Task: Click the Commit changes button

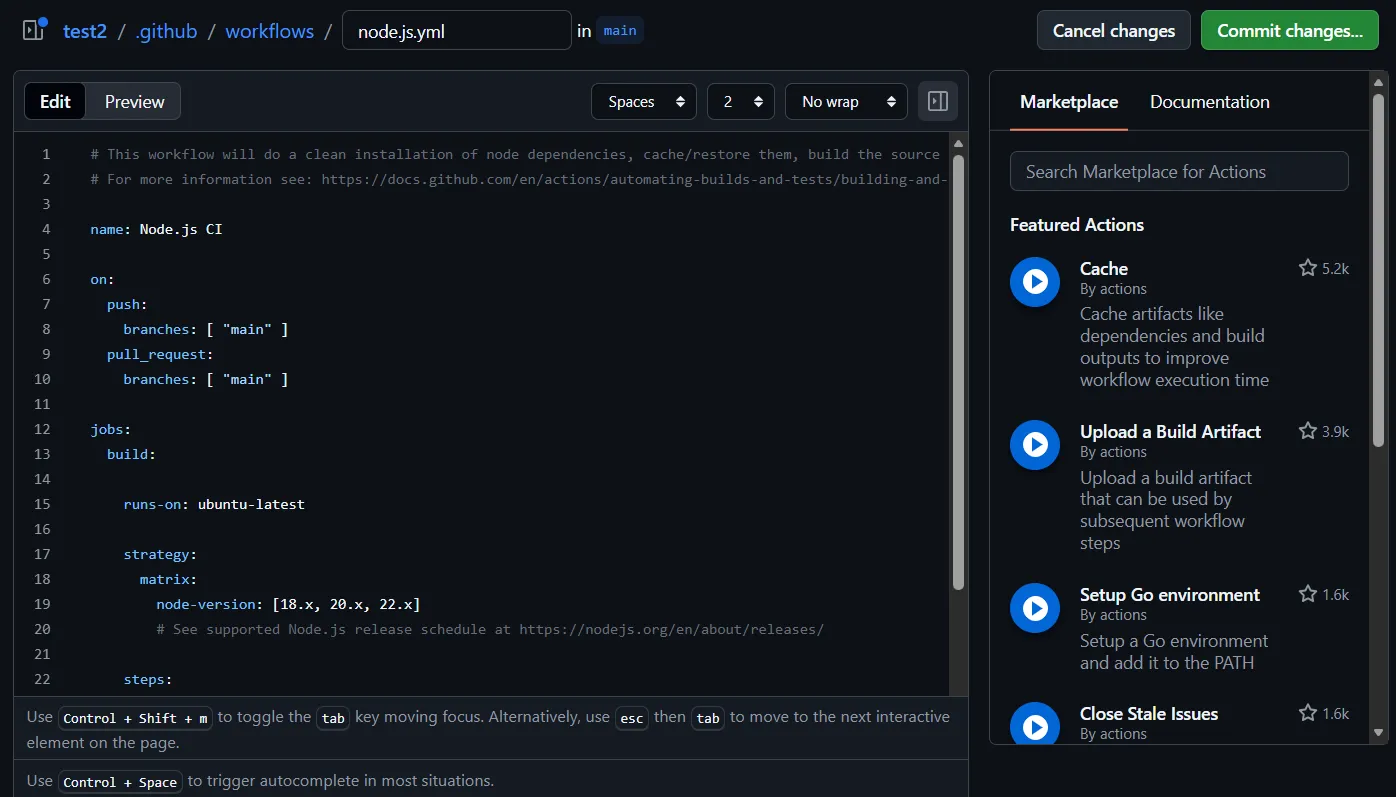Action: click(x=1289, y=30)
